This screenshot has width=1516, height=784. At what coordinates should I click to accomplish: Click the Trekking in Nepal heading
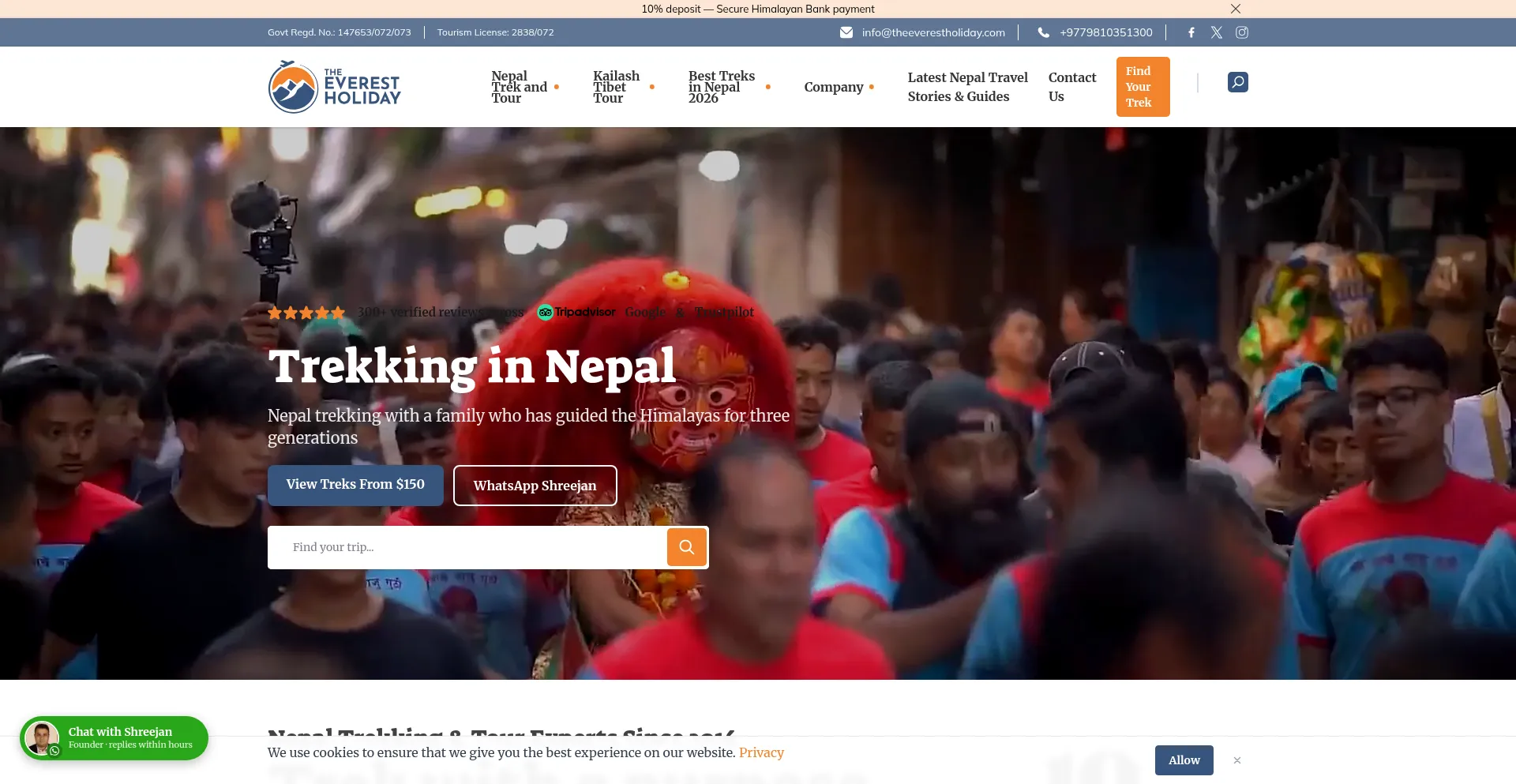click(x=472, y=367)
